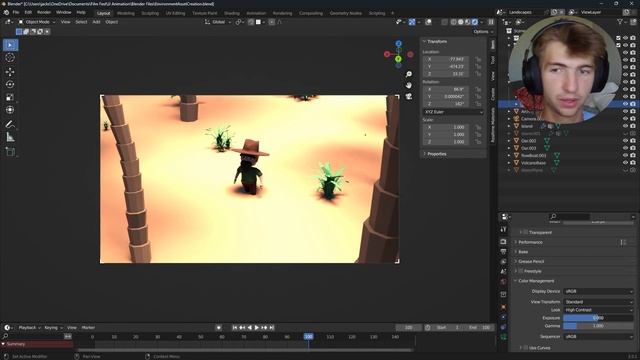Image resolution: width=640 pixels, height=360 pixels.
Task: Select the Add Cube tool
Action: 10,152
